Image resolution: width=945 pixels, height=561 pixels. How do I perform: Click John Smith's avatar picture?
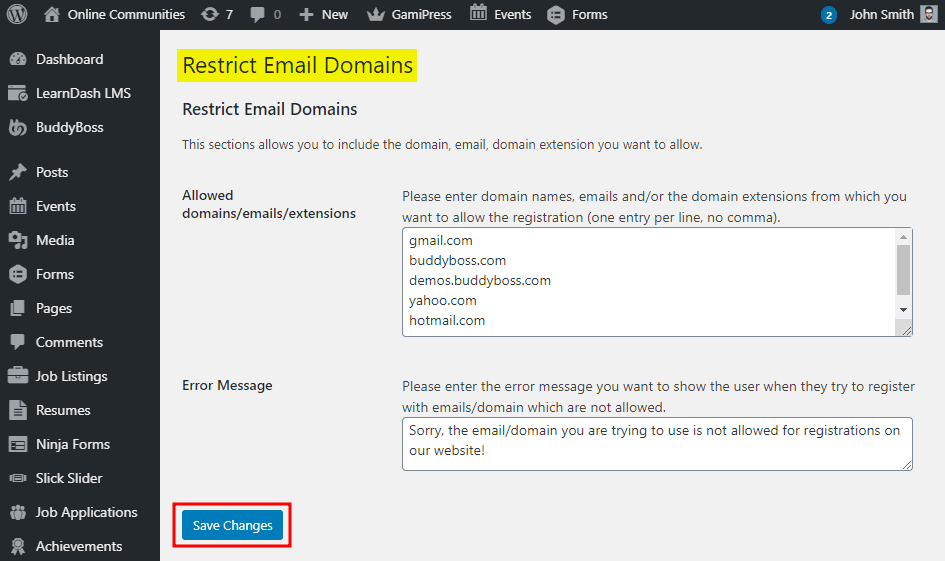click(x=929, y=14)
